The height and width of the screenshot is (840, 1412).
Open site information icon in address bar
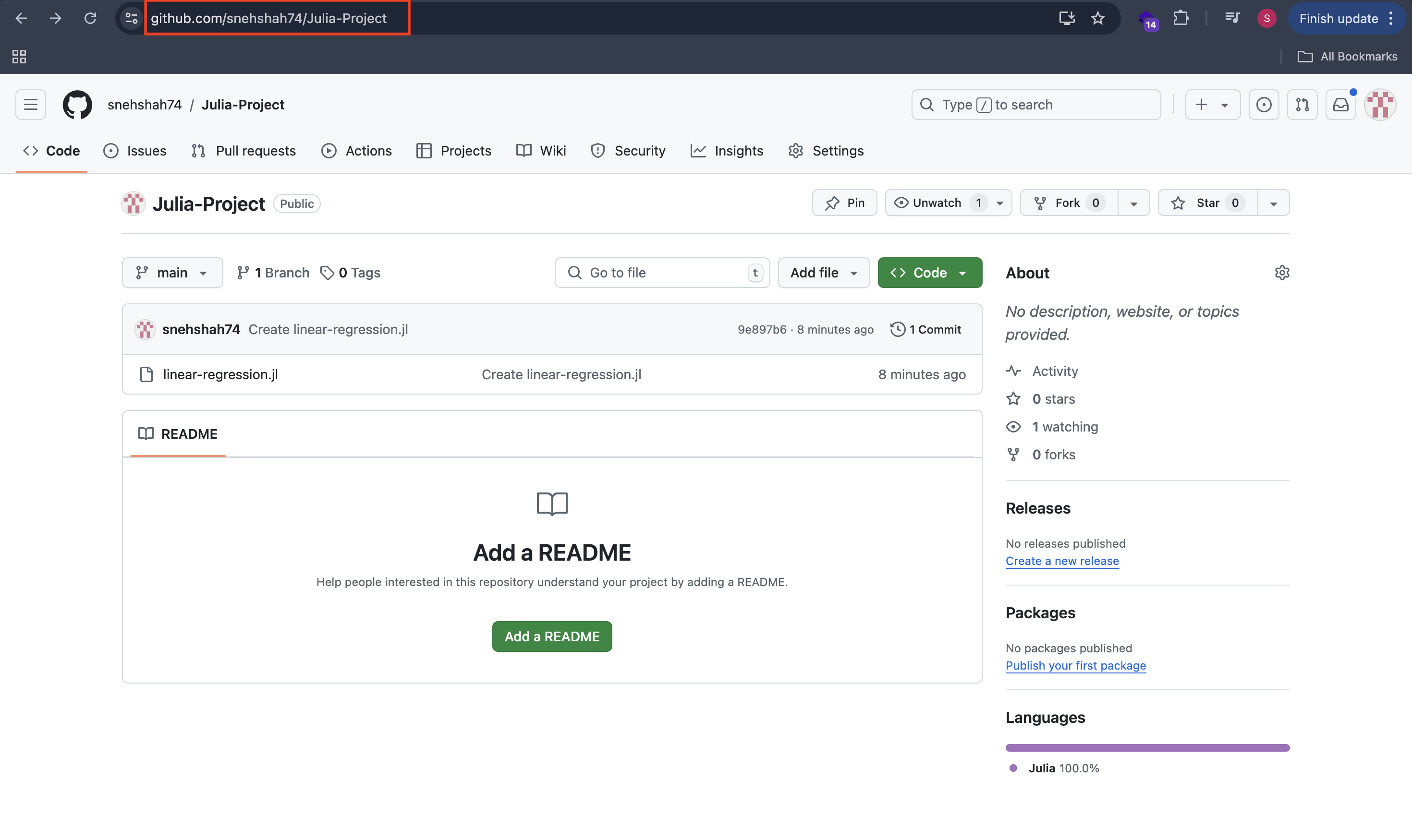(132, 18)
